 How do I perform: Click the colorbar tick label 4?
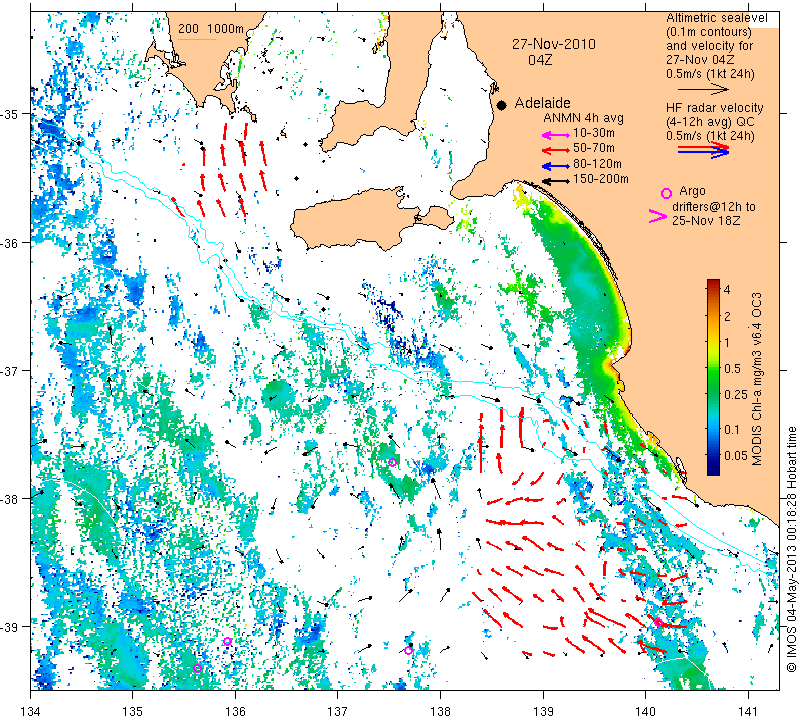click(x=727, y=290)
